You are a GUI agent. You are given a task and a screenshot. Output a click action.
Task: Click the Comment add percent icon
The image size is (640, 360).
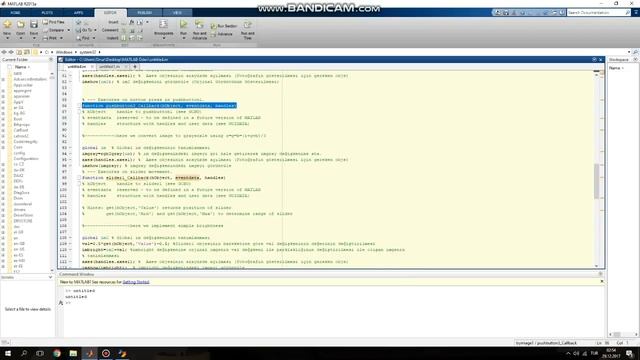coord(124,30)
